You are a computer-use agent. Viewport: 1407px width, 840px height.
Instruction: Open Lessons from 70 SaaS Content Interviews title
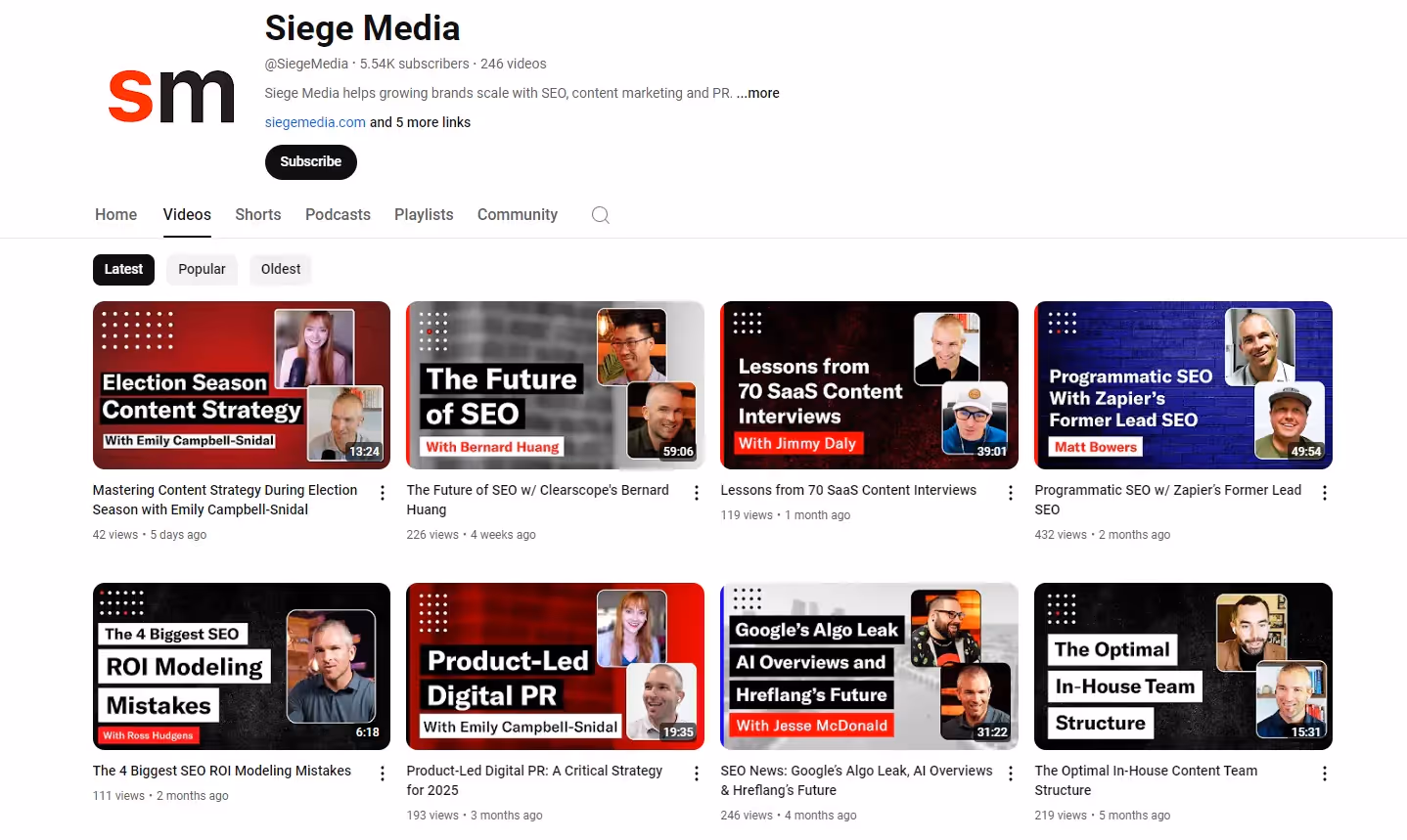tap(848, 490)
